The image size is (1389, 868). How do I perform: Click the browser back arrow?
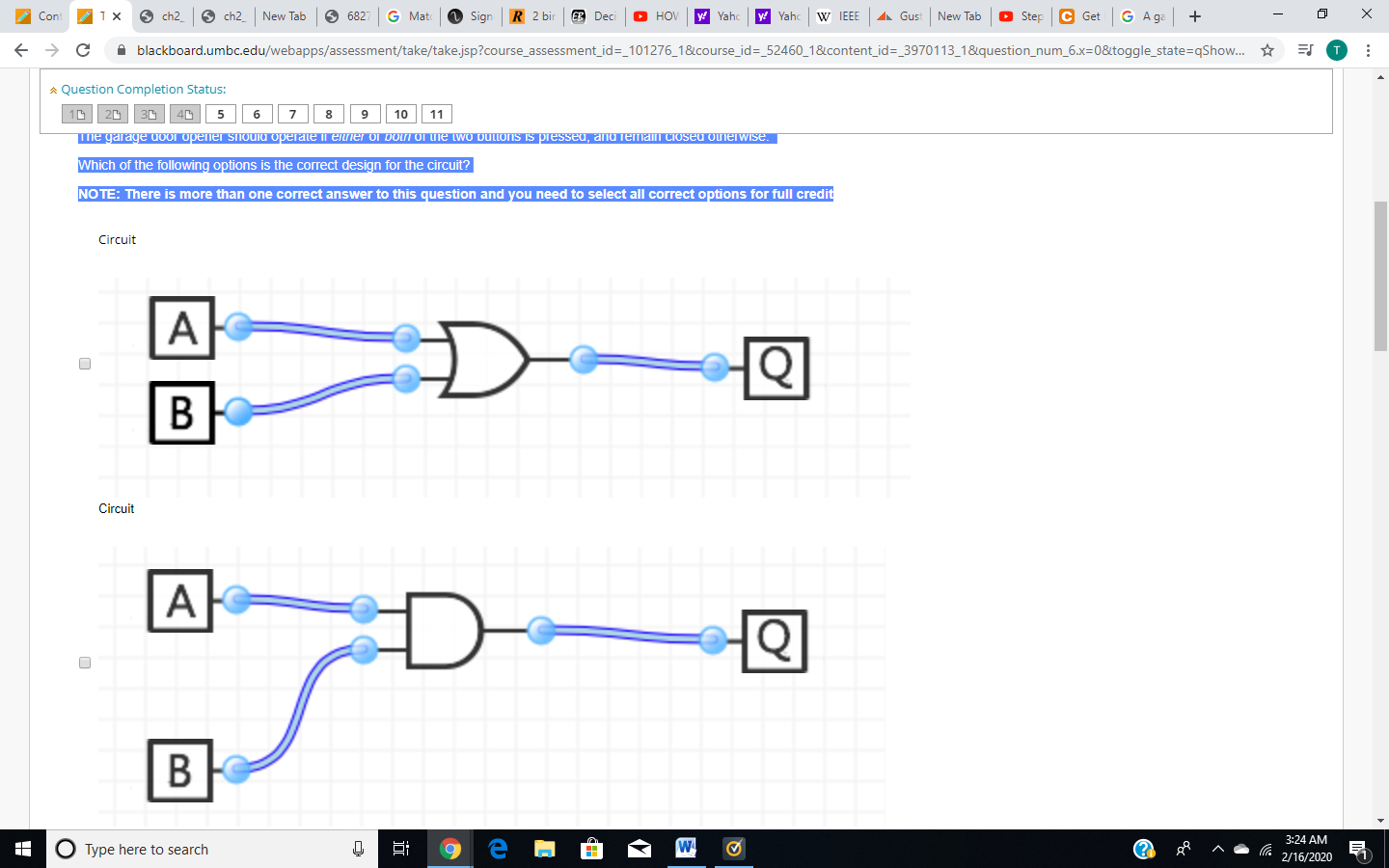tap(21, 50)
